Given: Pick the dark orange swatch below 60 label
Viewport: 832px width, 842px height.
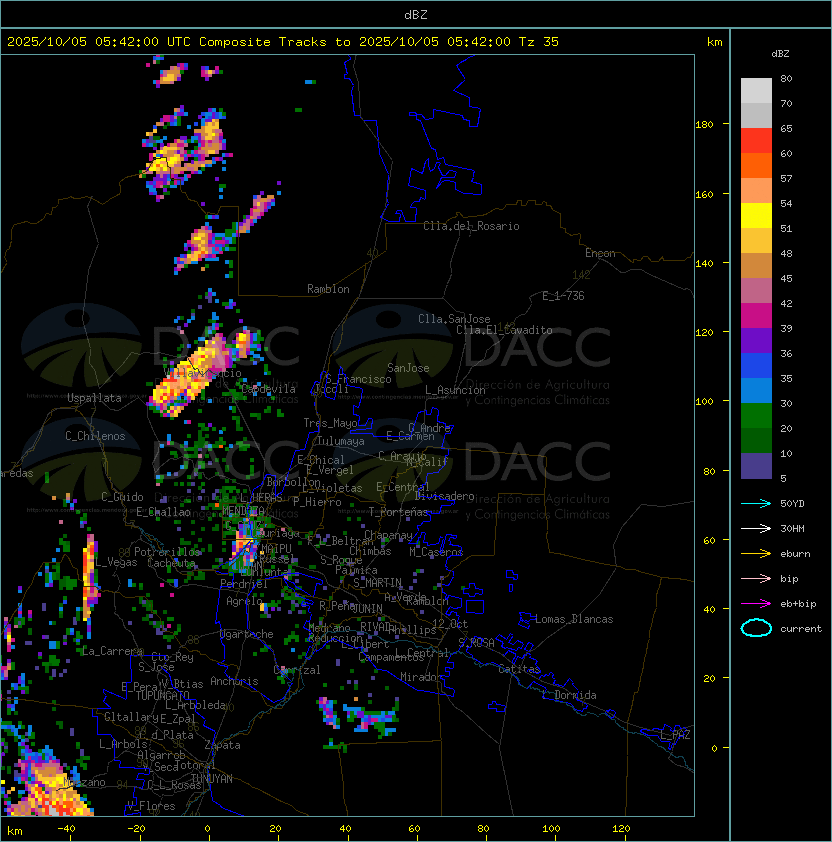Looking at the screenshot, I should [x=756, y=165].
